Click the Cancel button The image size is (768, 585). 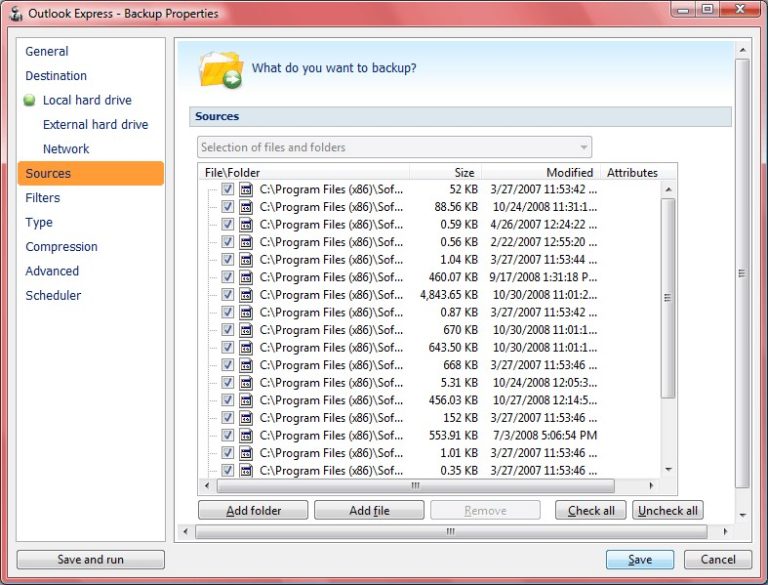tap(718, 560)
